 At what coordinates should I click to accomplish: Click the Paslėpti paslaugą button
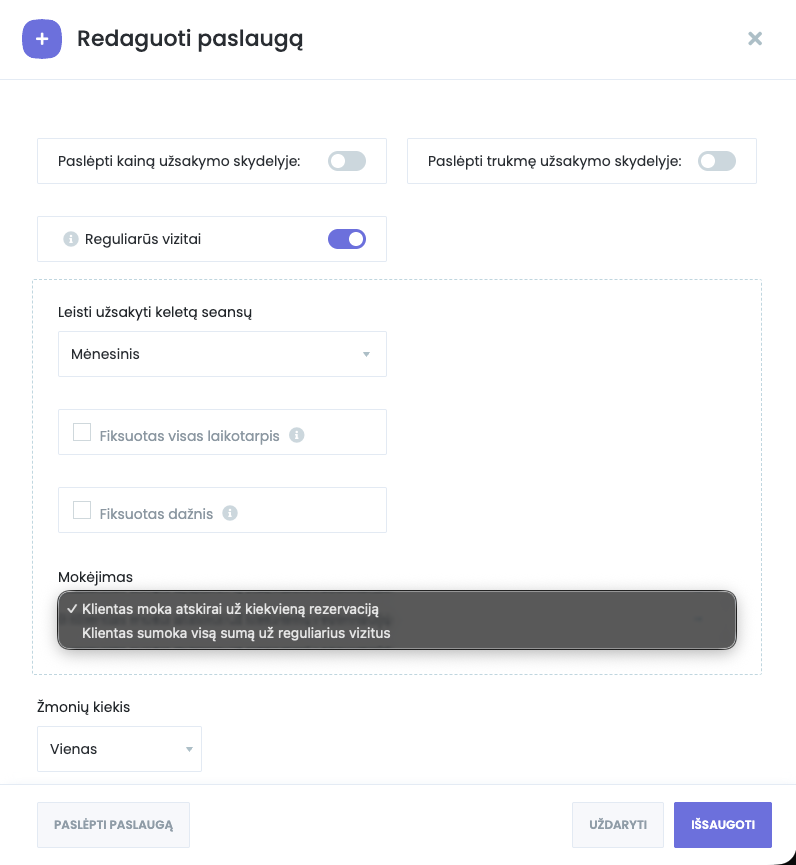pyautogui.click(x=113, y=825)
